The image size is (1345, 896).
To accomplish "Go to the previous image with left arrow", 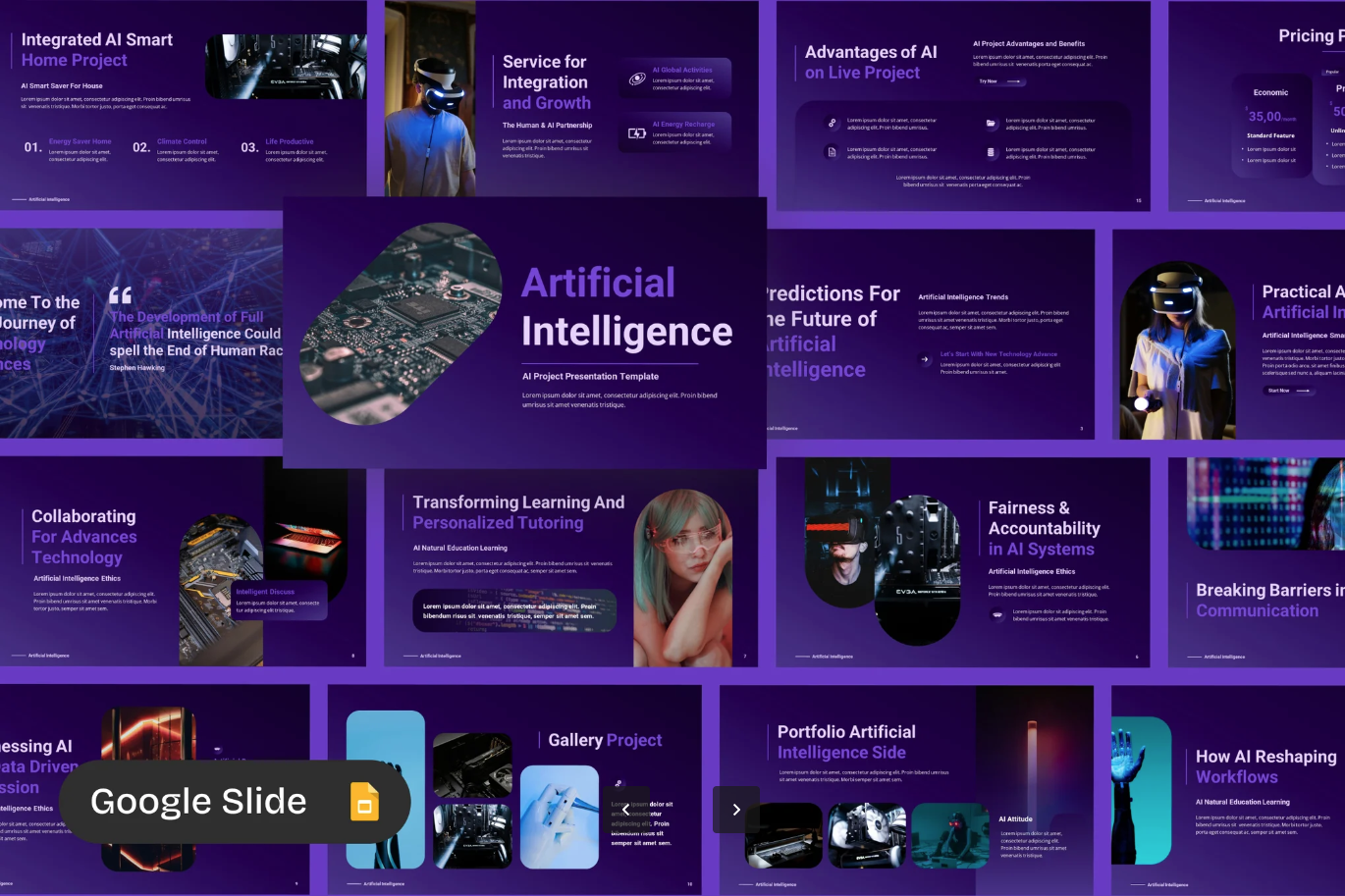I will point(626,811).
